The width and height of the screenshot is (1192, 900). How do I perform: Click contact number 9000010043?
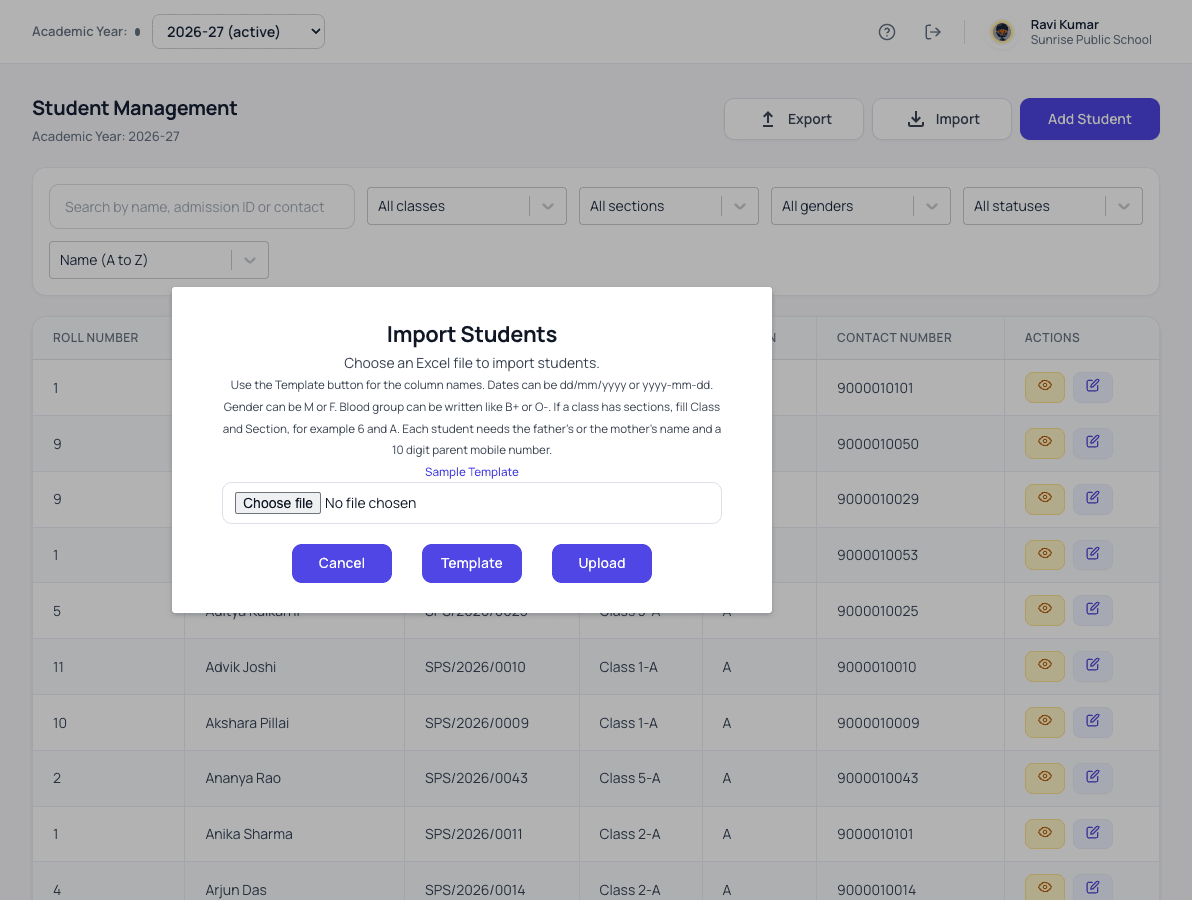[x=877, y=778]
